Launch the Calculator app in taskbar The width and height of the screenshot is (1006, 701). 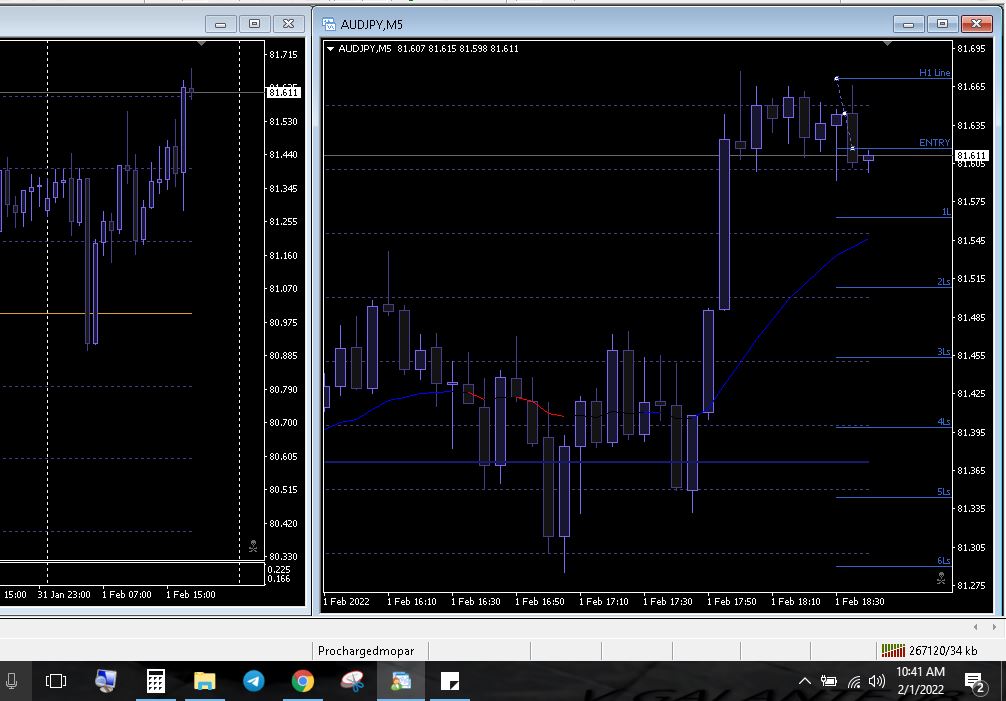point(155,681)
